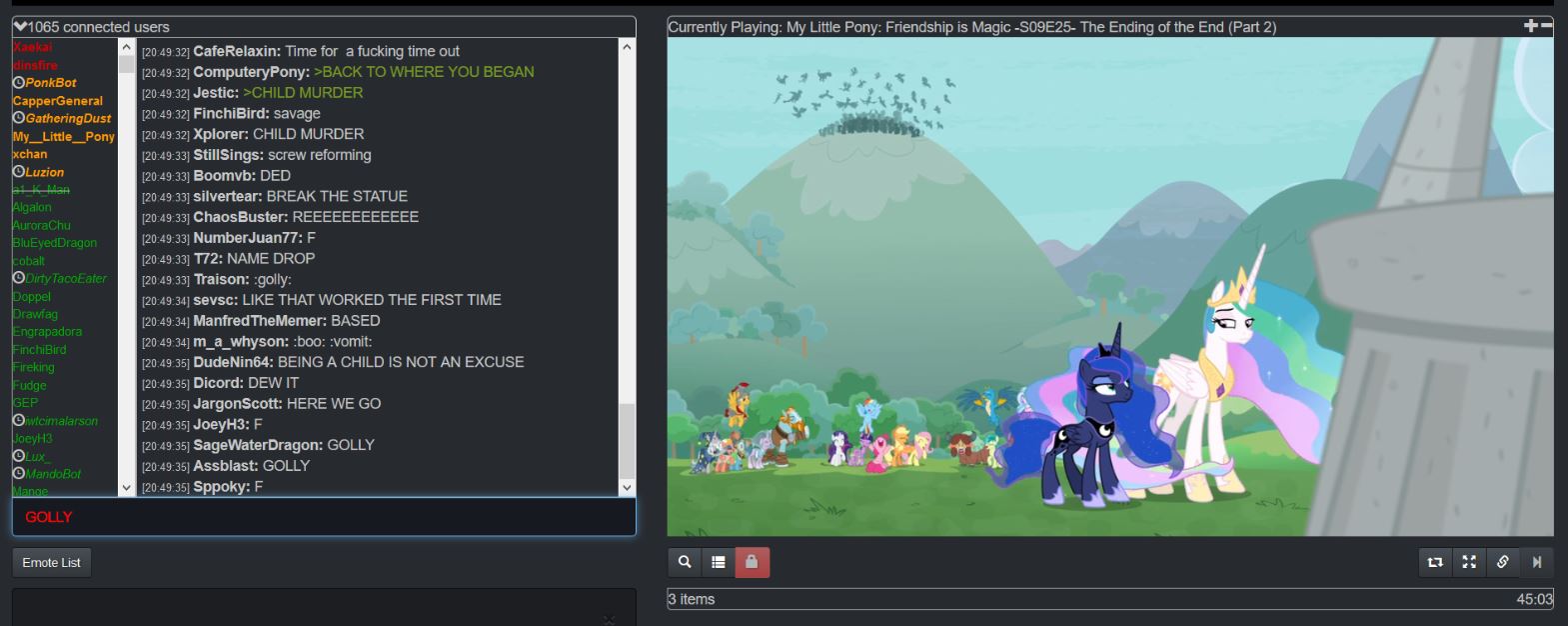Reload the video with retweet icon

[1435, 562]
